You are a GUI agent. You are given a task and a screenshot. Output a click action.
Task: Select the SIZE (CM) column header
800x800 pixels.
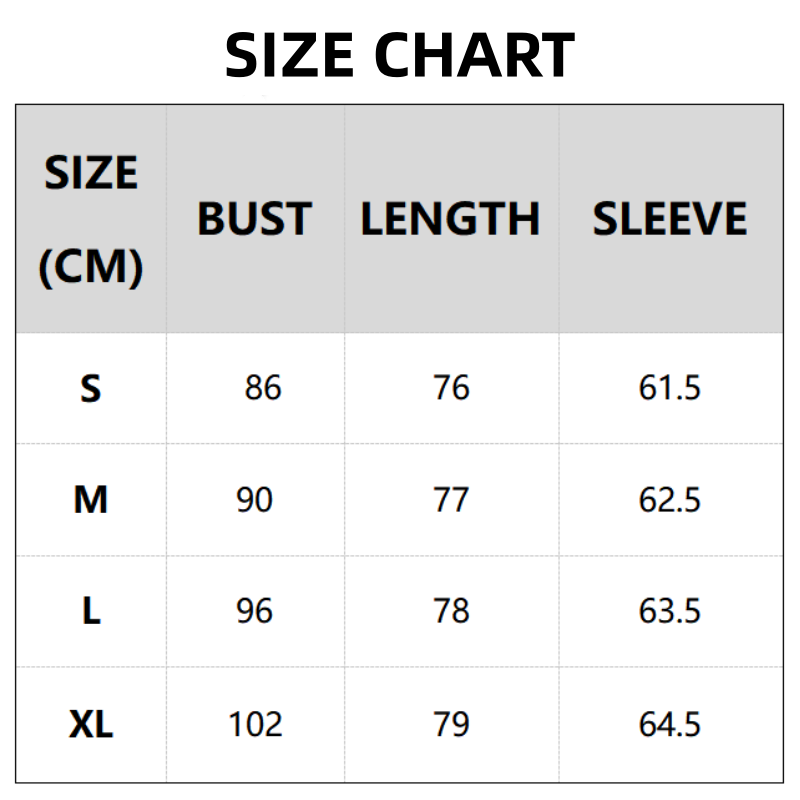tap(91, 220)
